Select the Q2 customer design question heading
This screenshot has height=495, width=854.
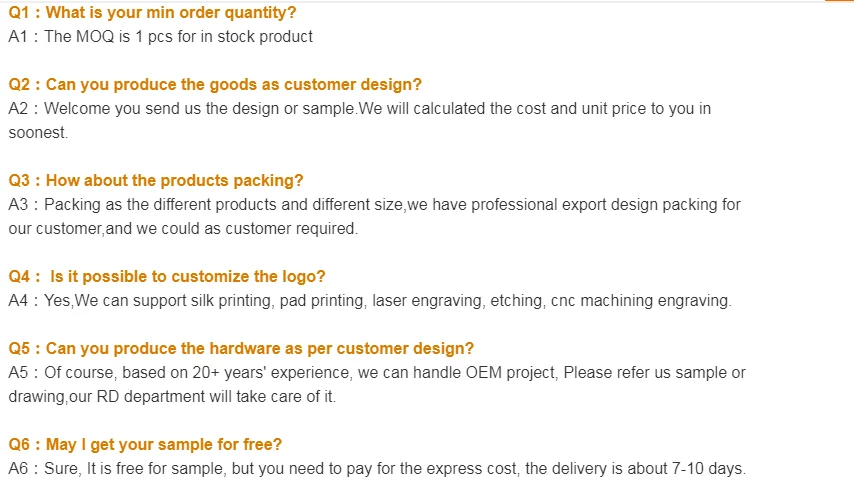pos(215,84)
